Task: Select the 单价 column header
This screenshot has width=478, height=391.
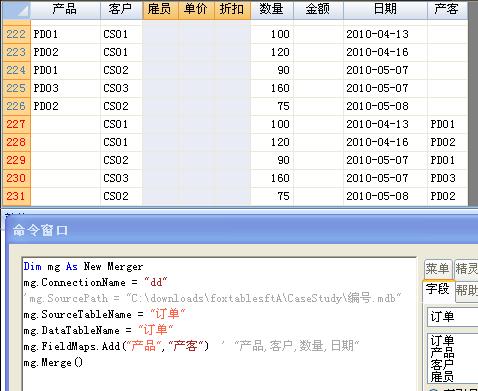Action: click(196, 9)
